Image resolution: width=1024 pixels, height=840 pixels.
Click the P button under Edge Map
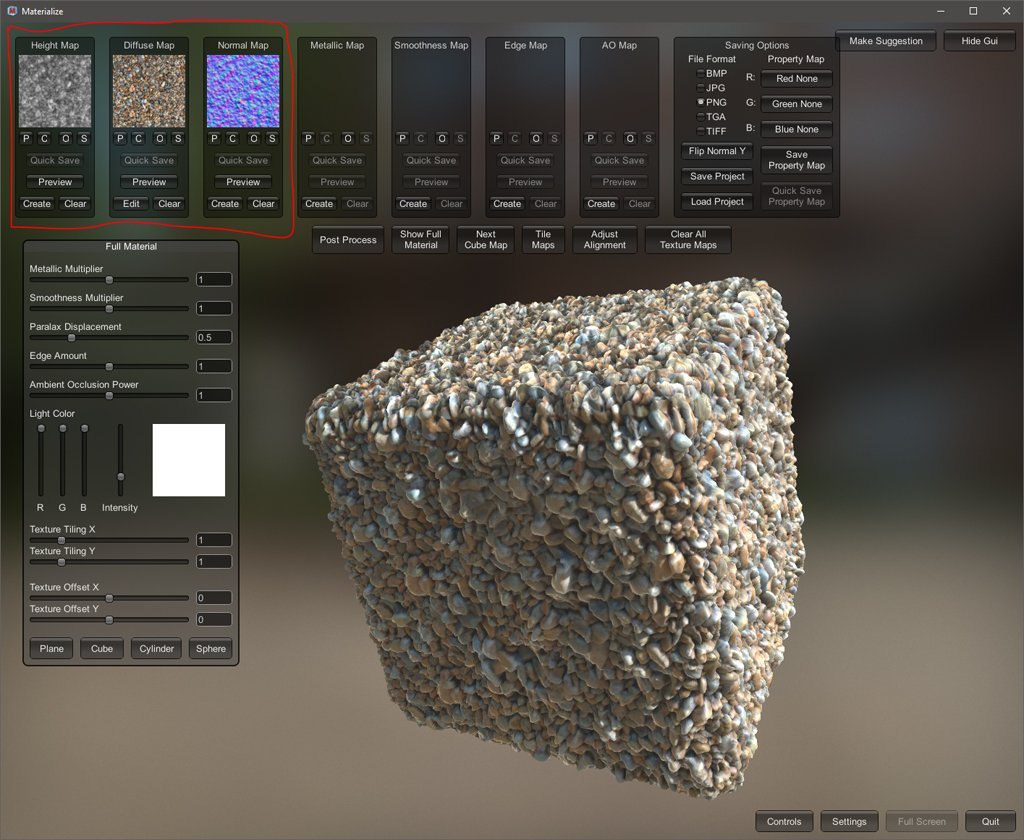496,138
